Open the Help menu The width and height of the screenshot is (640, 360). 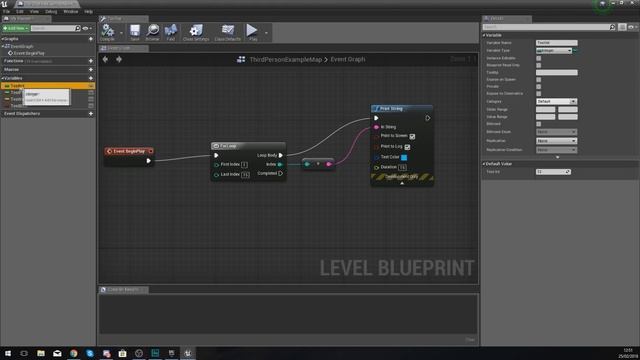click(89, 11)
